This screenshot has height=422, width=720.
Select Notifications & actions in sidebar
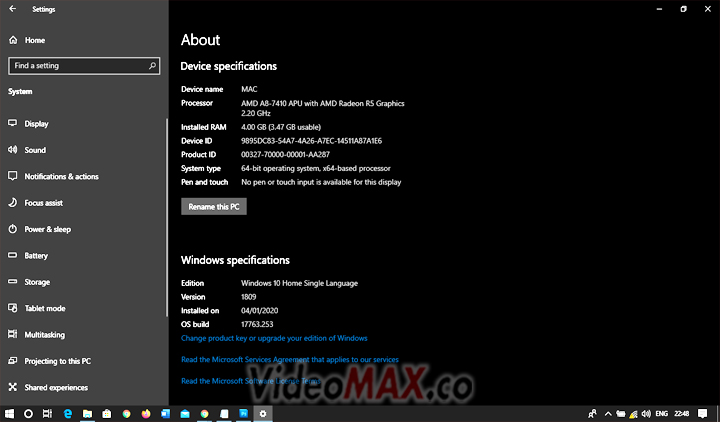click(x=62, y=176)
